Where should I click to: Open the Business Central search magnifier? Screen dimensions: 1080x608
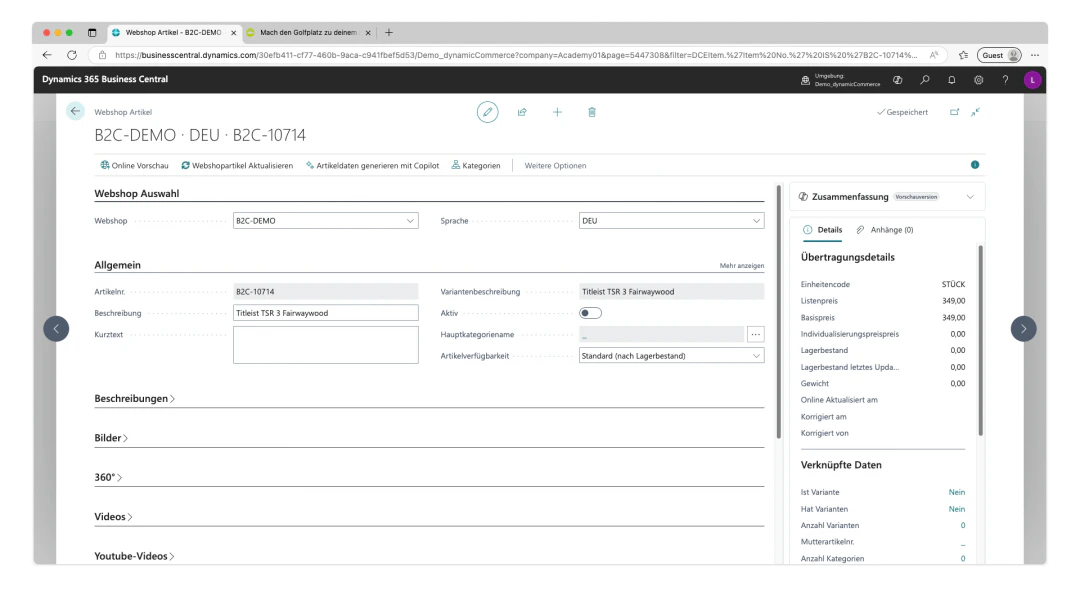tap(925, 80)
